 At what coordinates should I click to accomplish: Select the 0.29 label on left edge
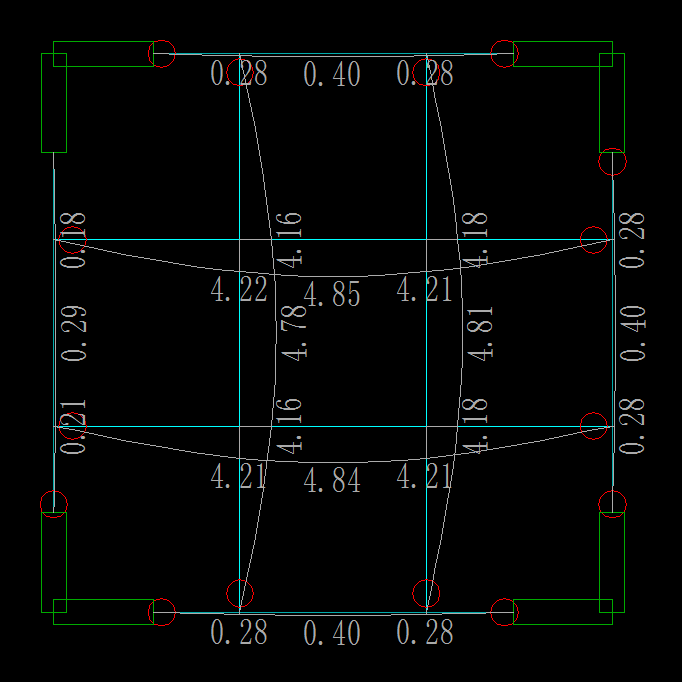pyautogui.click(x=74, y=334)
